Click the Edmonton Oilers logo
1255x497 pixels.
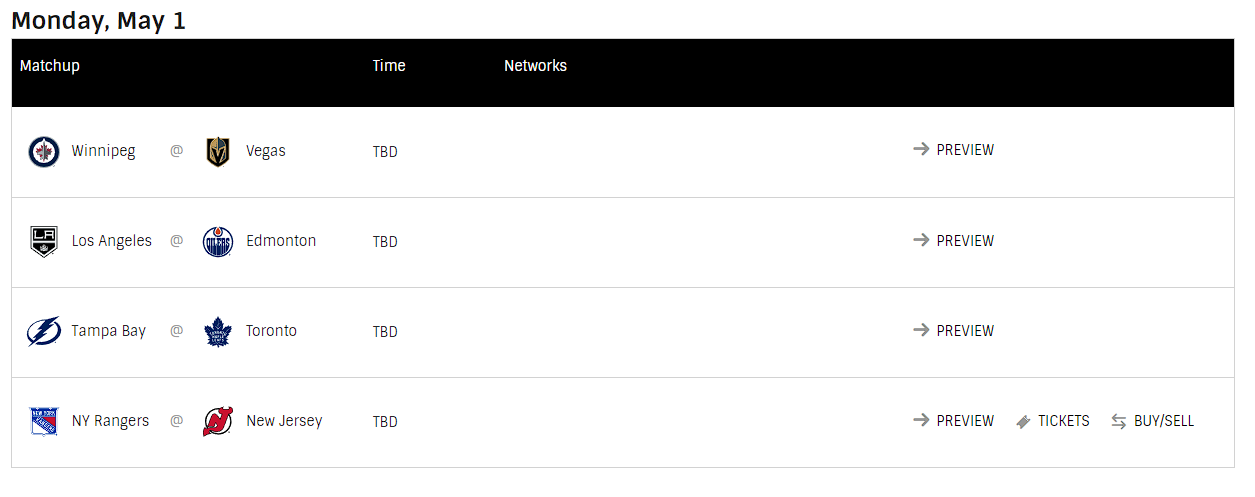[x=218, y=242]
